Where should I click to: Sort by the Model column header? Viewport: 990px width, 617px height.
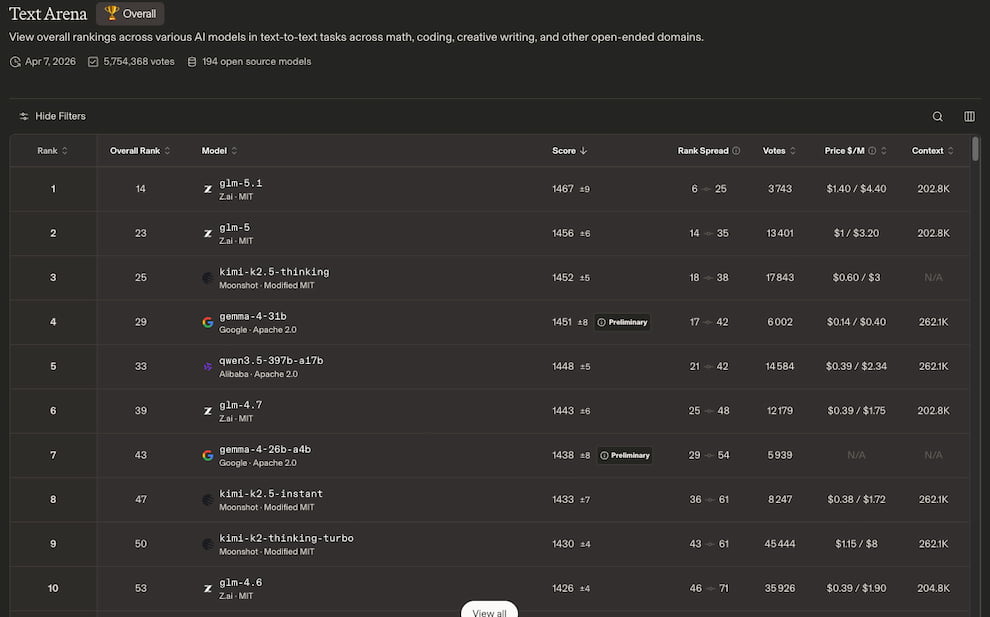219,151
